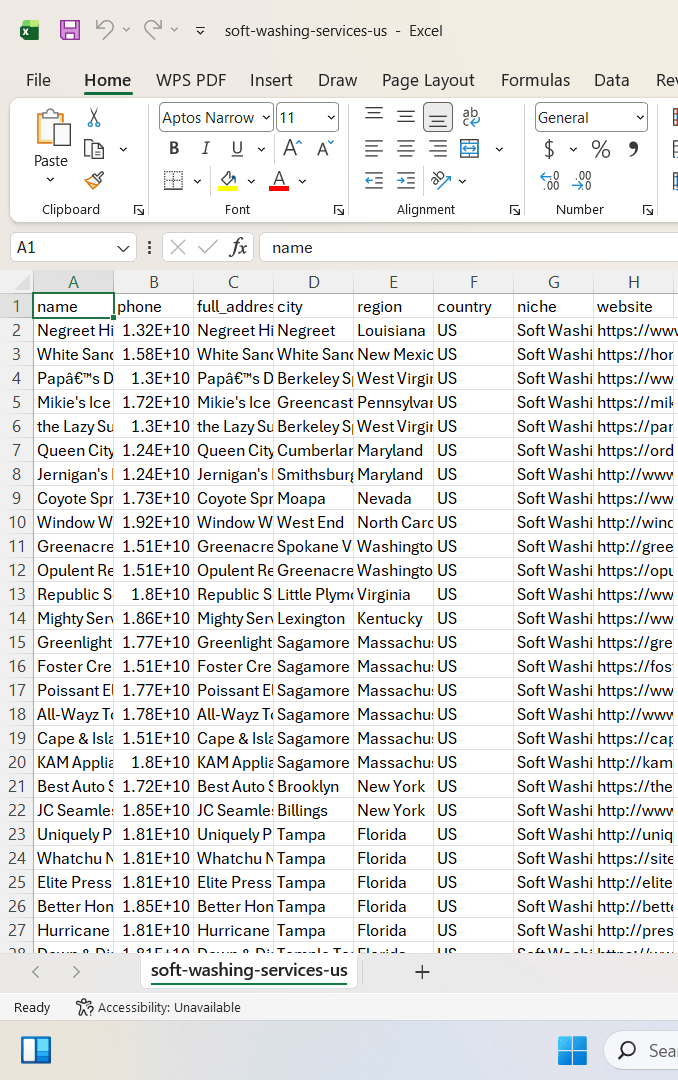Click the Paste clipboard icon
Viewport: 678px width, 1080px height.
click(x=52, y=128)
